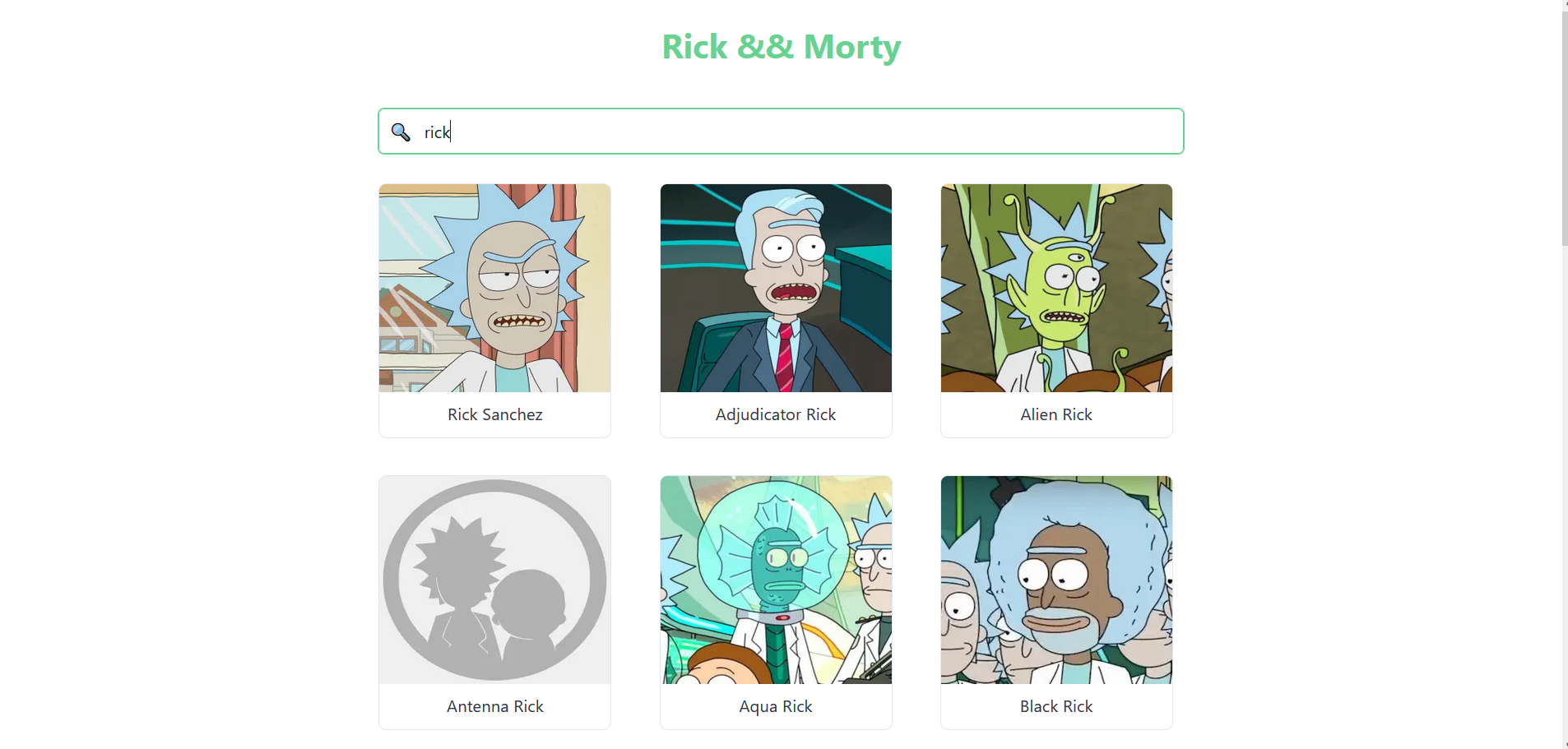Open the Alien Rick picture
The height and width of the screenshot is (749, 1568).
(1056, 288)
